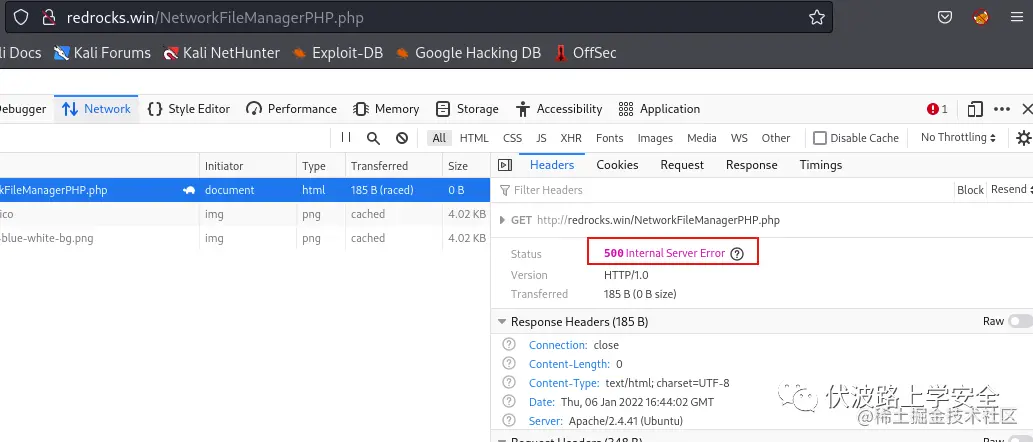
Task: Click help icon for Server header
Action: [x=509, y=420]
